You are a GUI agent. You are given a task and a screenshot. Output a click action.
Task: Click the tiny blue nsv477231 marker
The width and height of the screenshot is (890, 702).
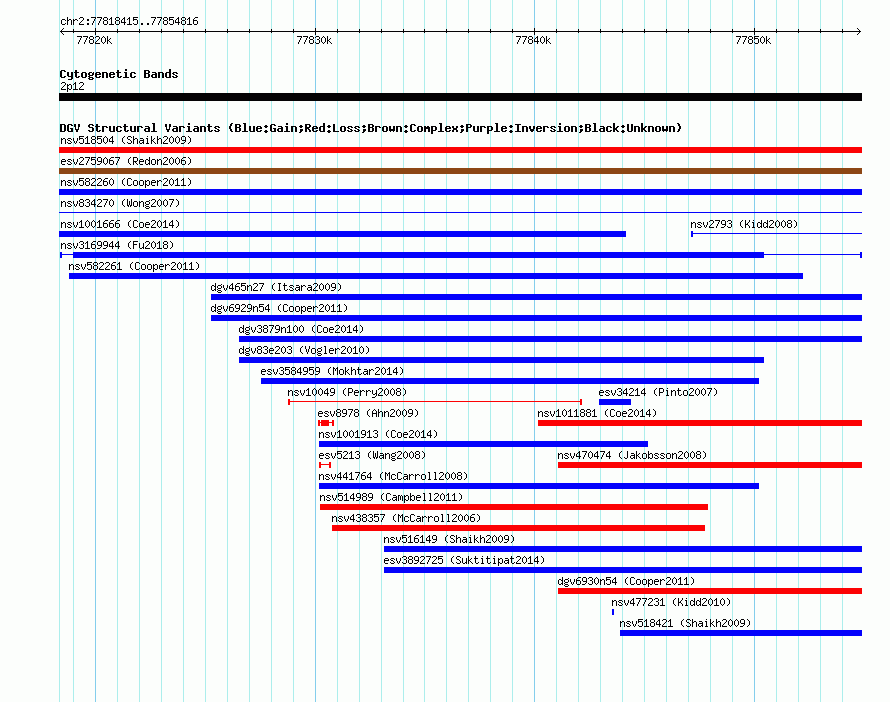tap(613, 612)
